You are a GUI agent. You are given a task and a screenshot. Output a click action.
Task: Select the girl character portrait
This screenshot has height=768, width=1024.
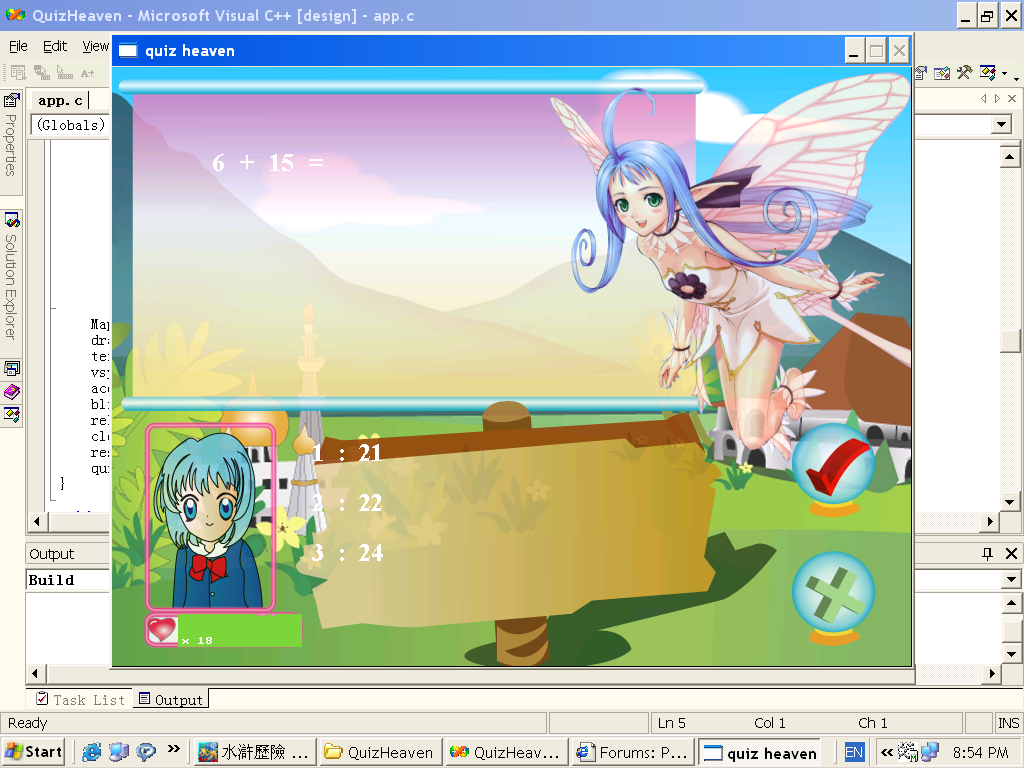coord(210,517)
